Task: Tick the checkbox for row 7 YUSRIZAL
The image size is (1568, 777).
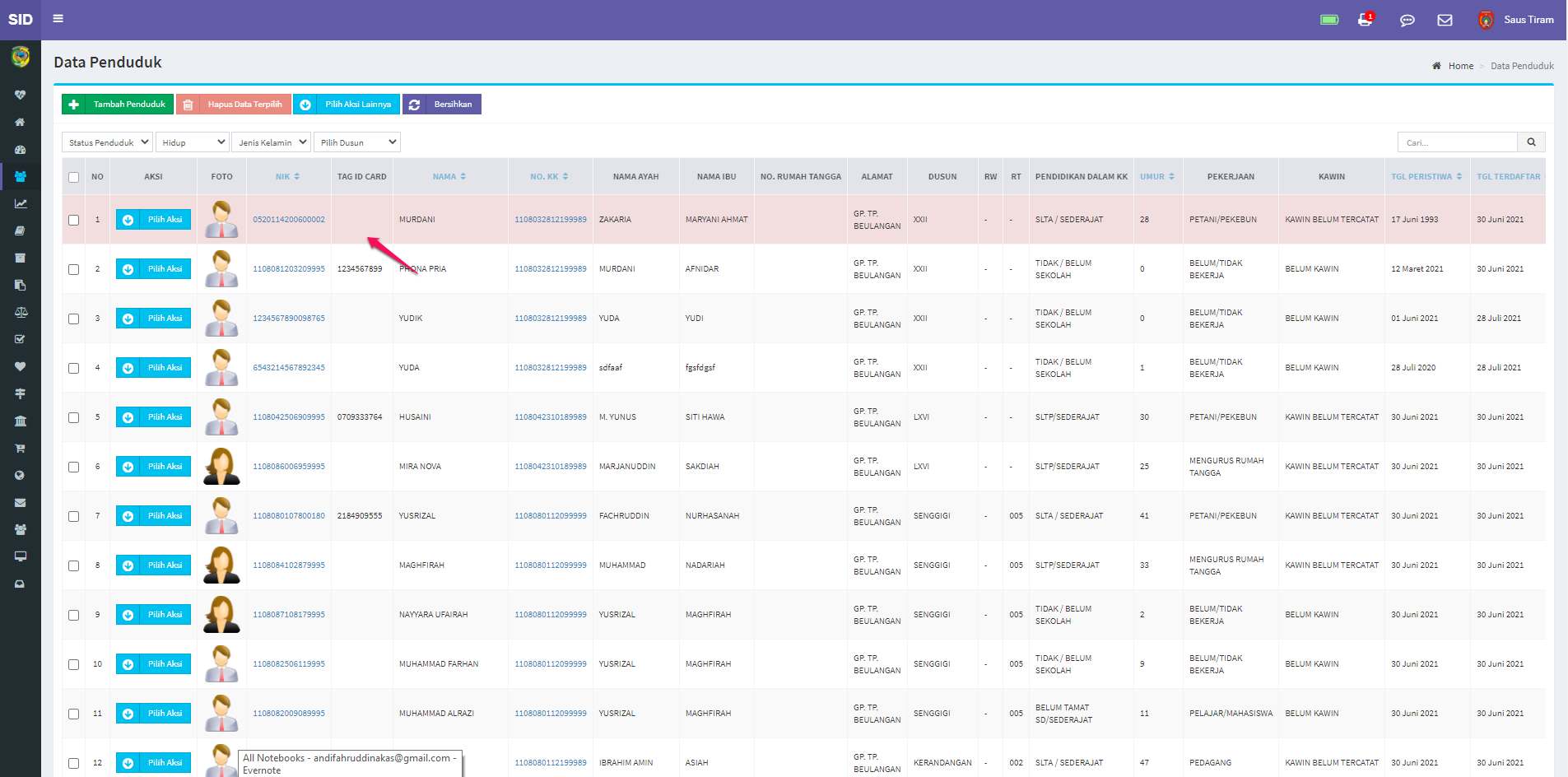Action: (x=74, y=516)
